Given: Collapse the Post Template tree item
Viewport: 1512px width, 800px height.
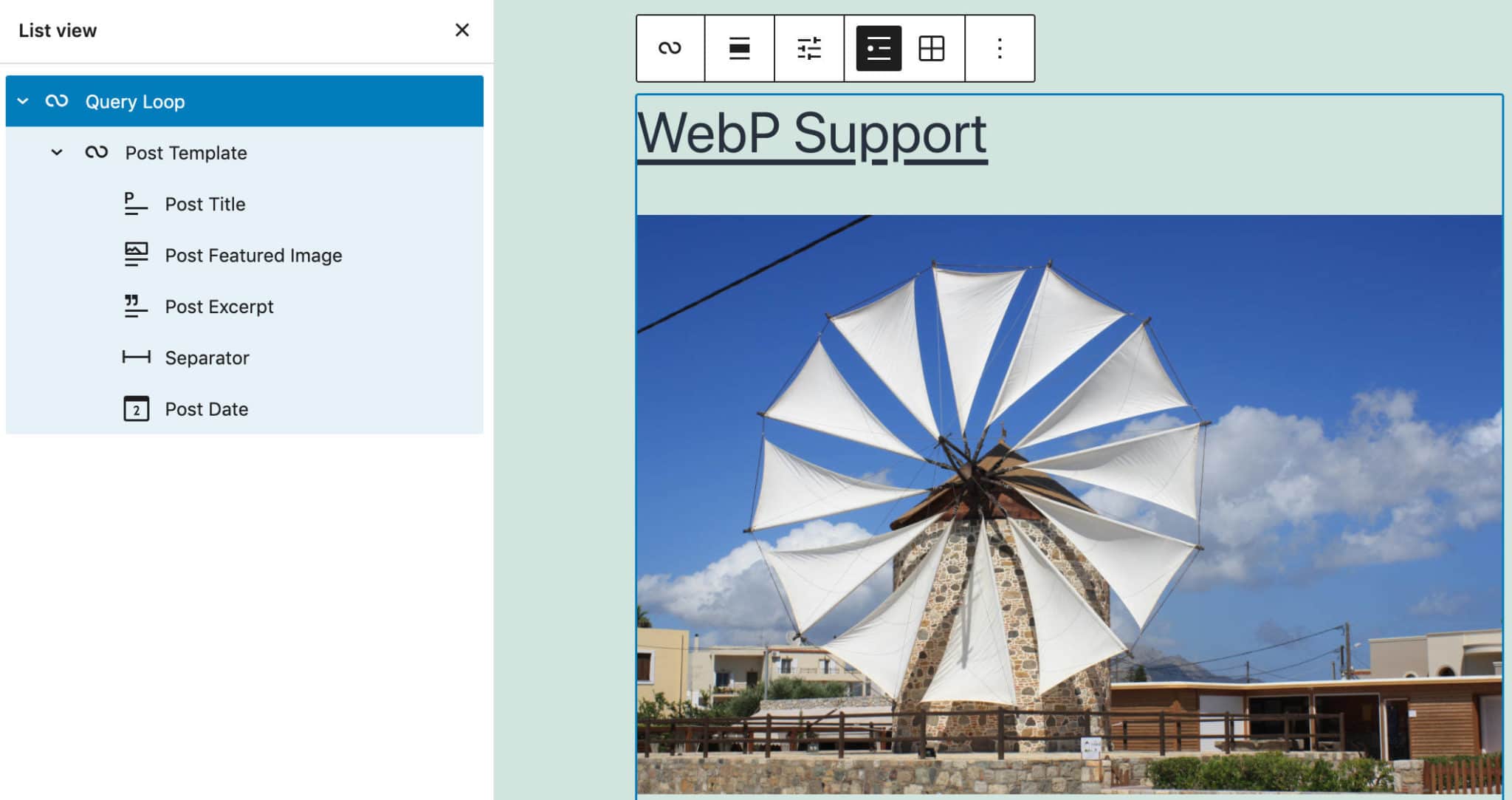Looking at the screenshot, I should (x=58, y=152).
